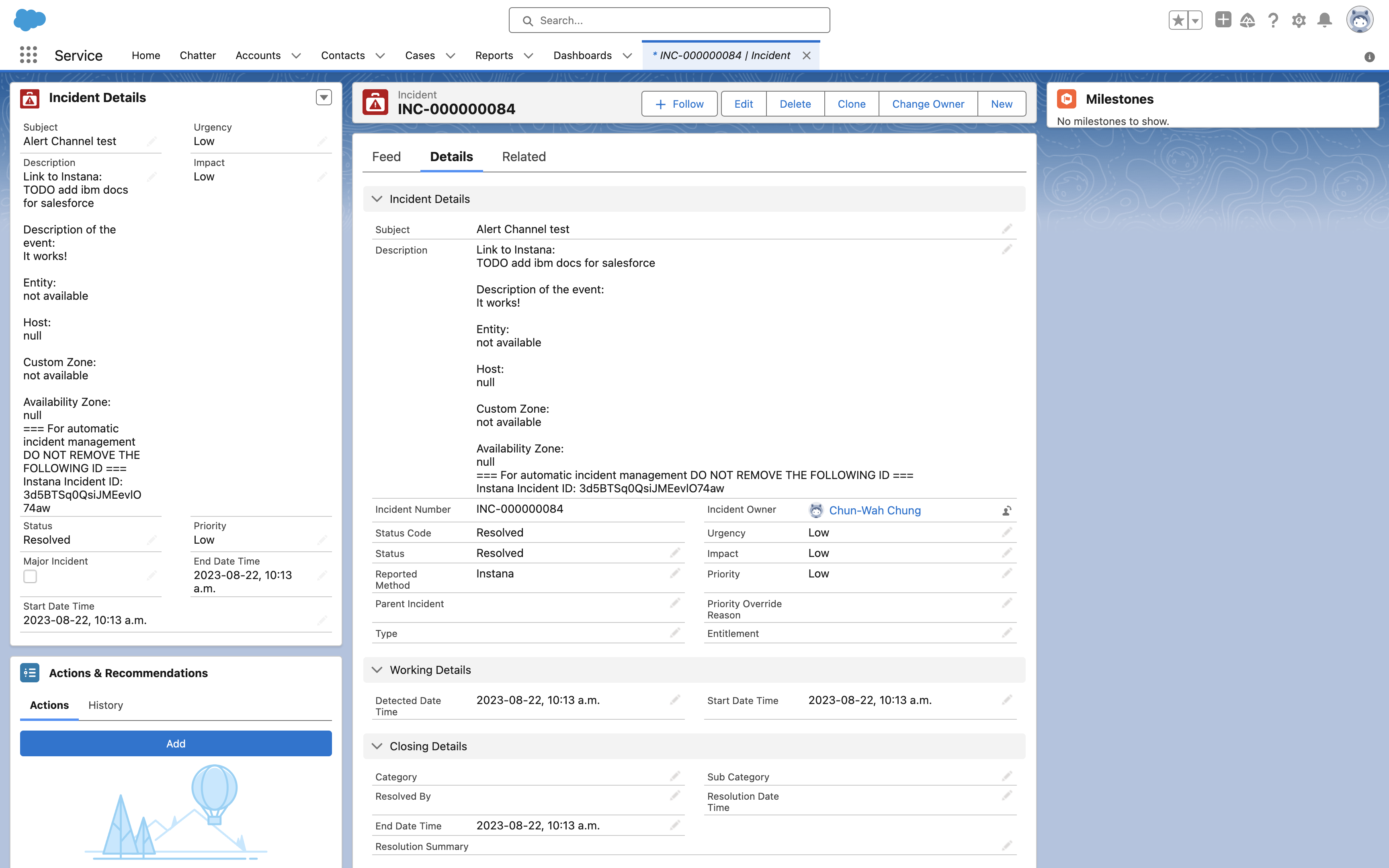Viewport: 1389px width, 868px height.
Task: Toggle the Major Incident checkbox
Action: pyautogui.click(x=30, y=576)
